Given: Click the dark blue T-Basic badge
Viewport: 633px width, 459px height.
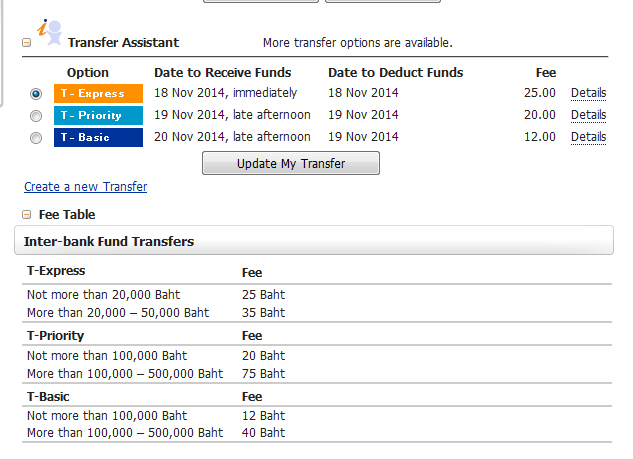Looking at the screenshot, I should (x=99, y=137).
